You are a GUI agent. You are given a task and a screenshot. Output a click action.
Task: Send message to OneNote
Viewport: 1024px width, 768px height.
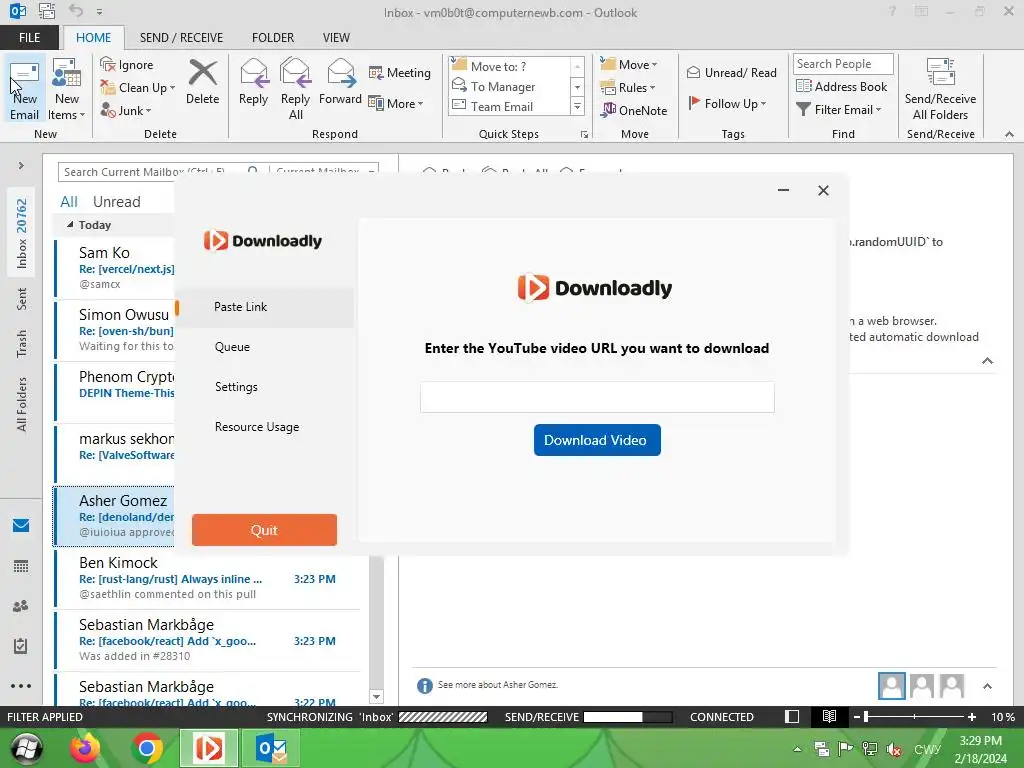pos(634,110)
